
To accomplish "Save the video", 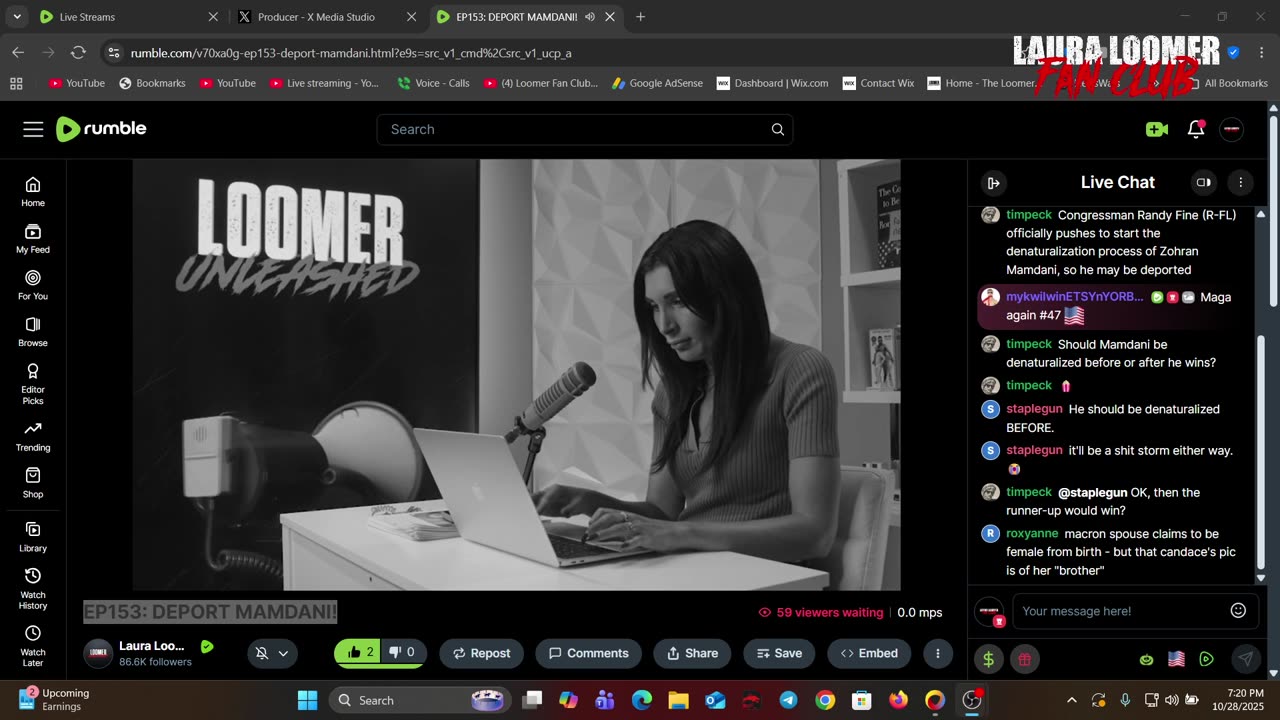I will (779, 653).
